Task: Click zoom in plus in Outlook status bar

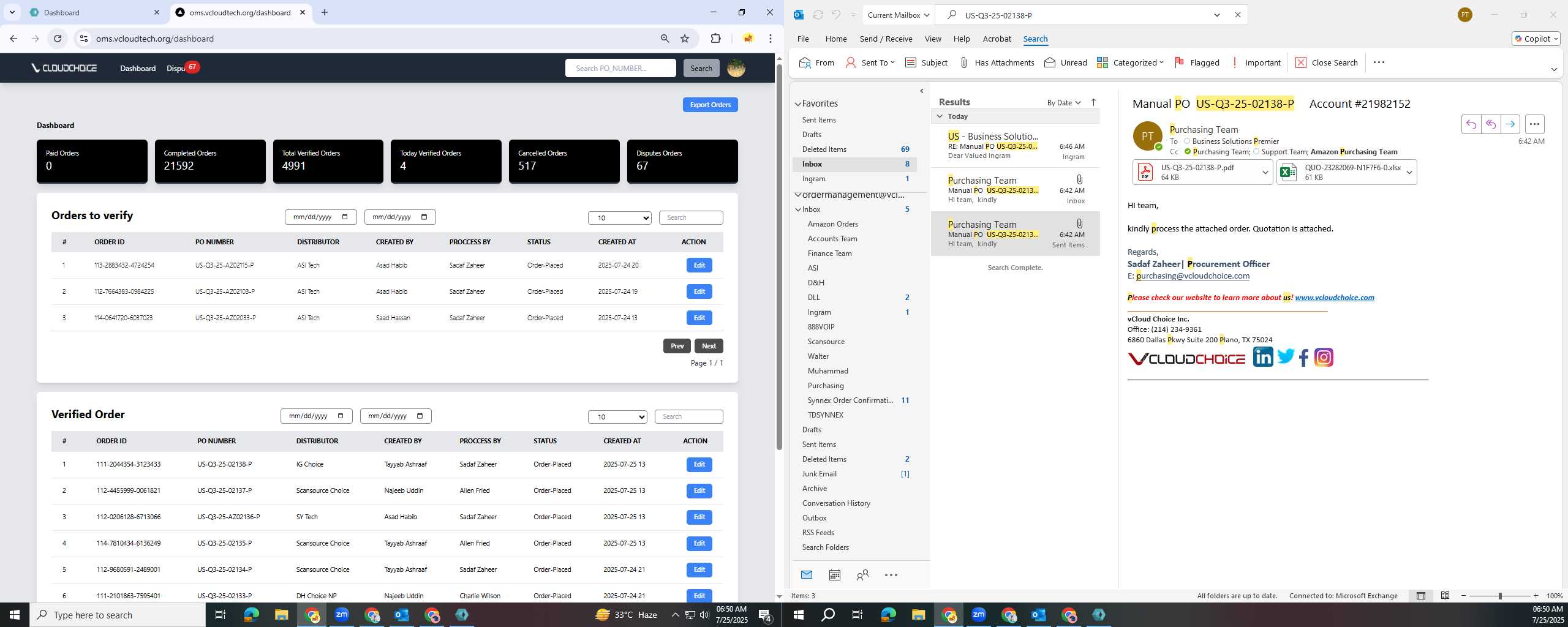Action: (1536, 596)
